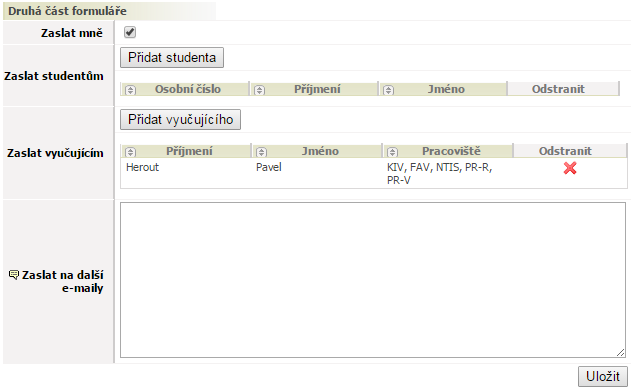
Task: Click sort icon for students' Příjmení column
Action: click(x=260, y=90)
